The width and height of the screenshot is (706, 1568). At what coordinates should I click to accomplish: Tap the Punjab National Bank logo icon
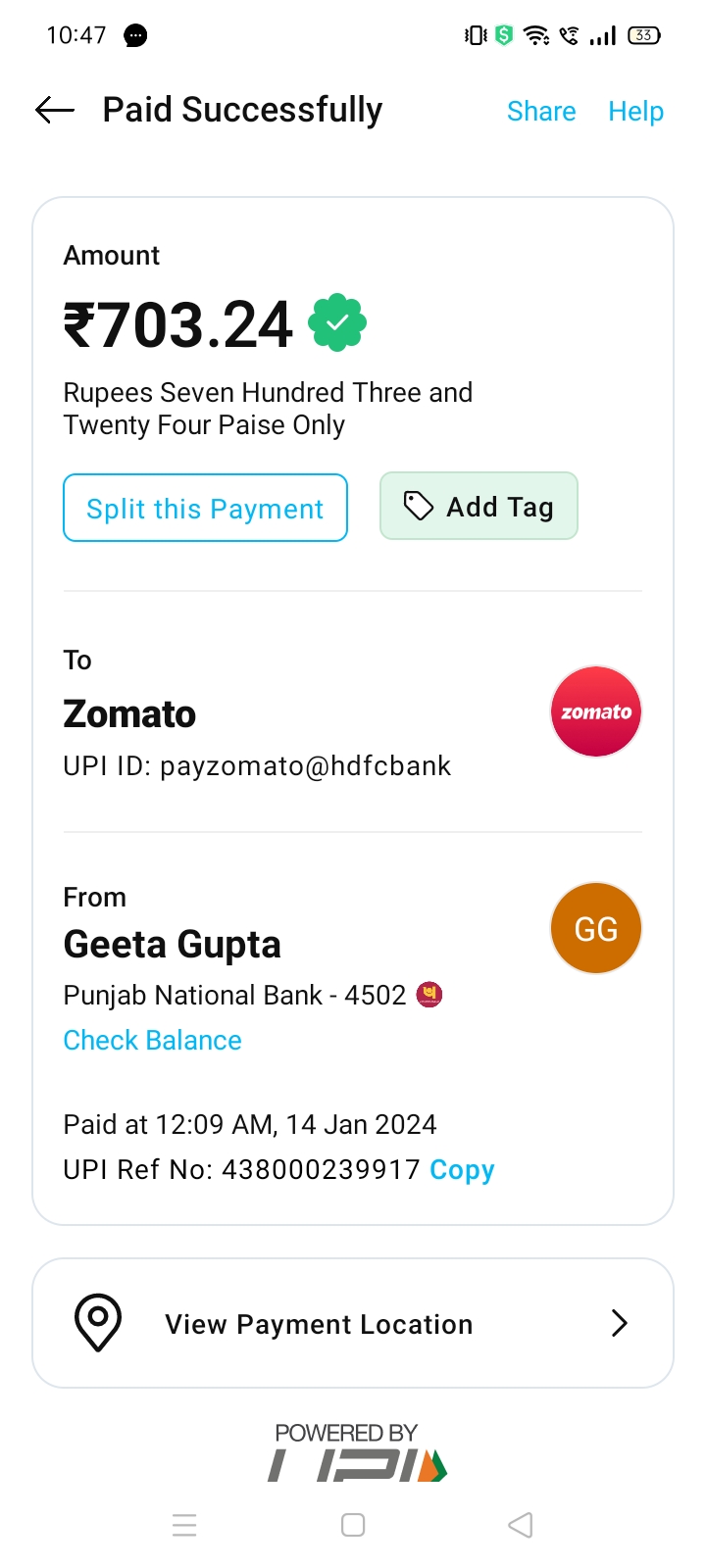(x=429, y=995)
